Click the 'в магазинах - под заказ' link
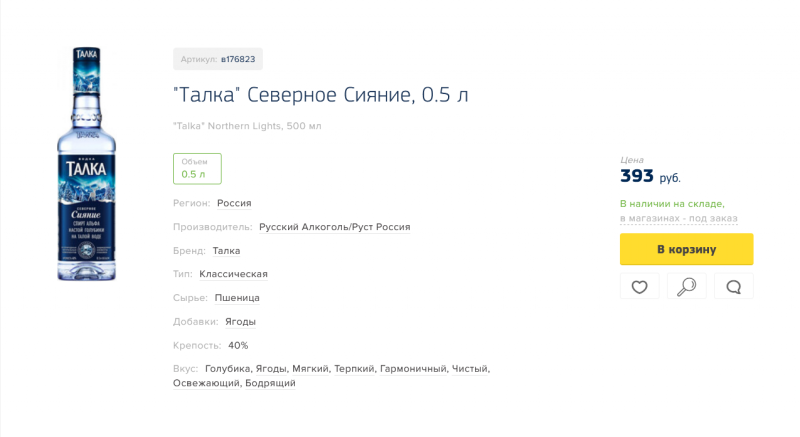Viewport: 800px width, 437px height. [x=678, y=218]
